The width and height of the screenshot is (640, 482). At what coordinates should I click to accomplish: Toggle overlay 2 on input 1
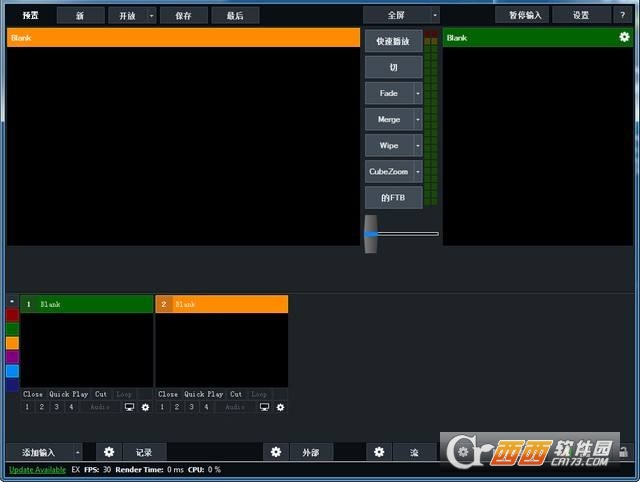pos(42,407)
